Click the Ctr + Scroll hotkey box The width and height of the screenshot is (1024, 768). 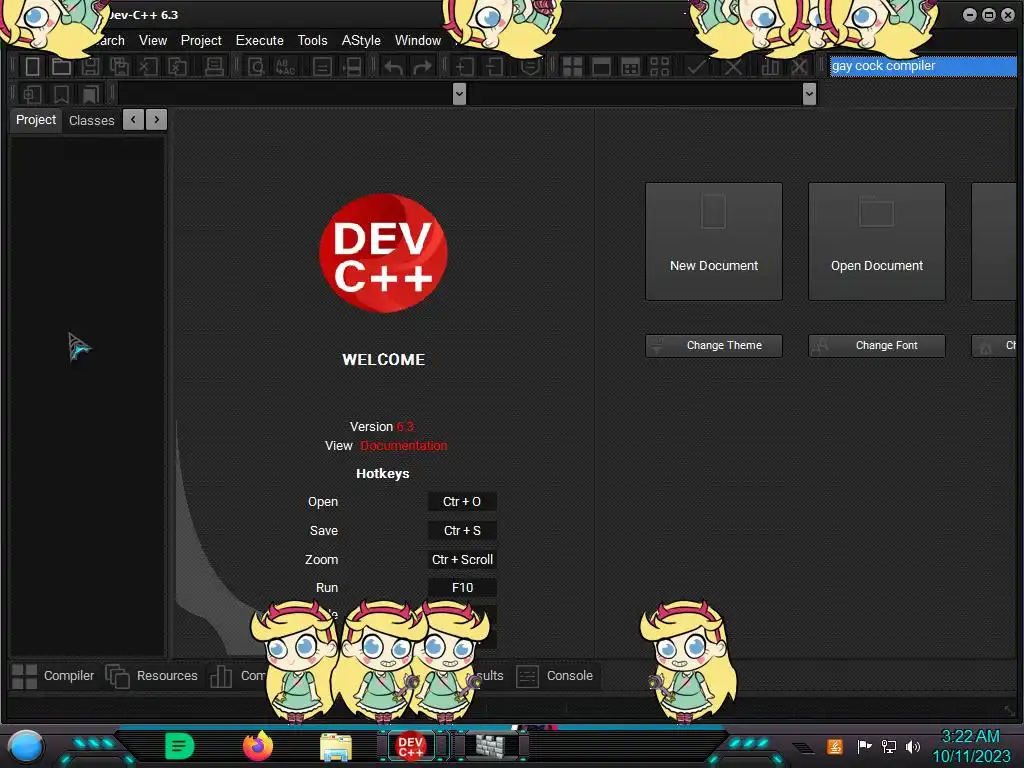coord(462,559)
